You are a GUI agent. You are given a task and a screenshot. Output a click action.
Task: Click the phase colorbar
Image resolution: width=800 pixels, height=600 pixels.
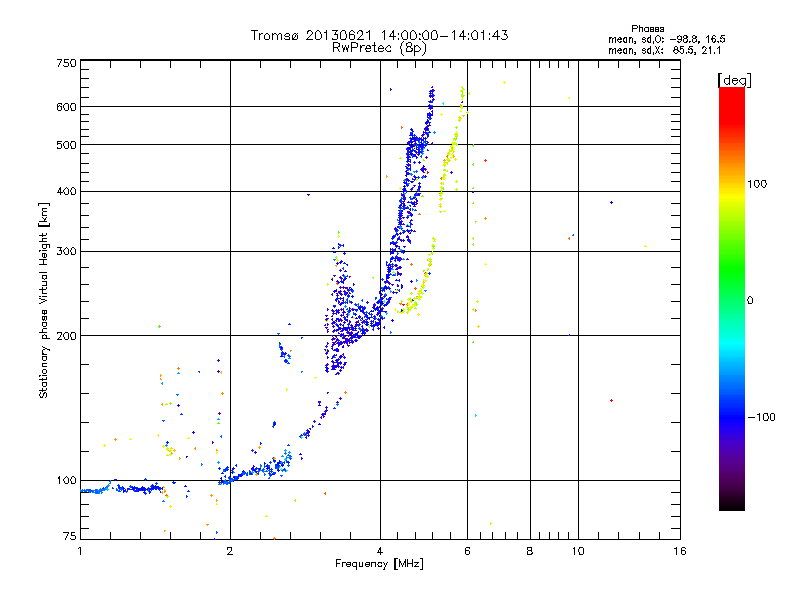tap(732, 298)
